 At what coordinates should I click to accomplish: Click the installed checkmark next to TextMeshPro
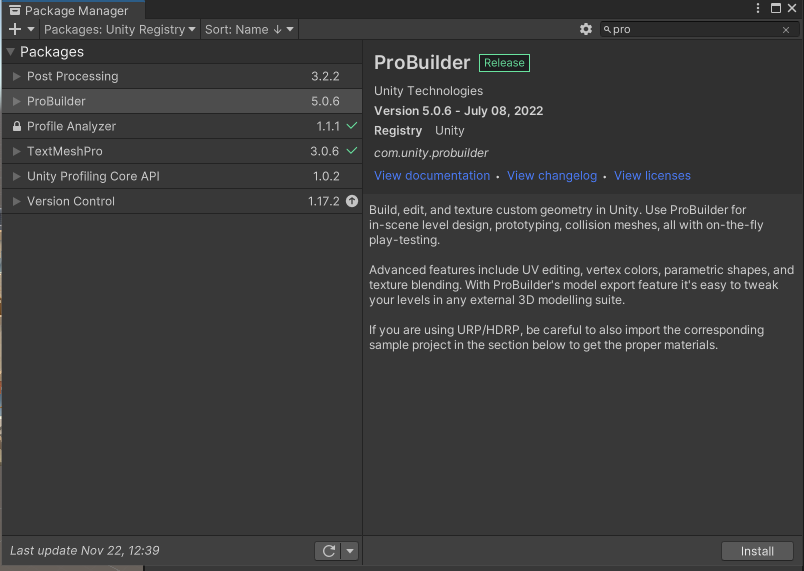[352, 151]
